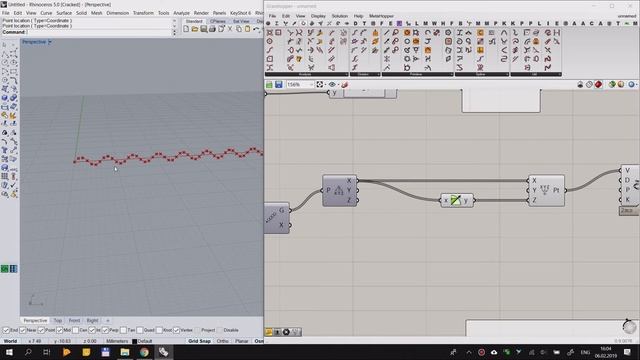The image size is (640, 360).
Task: Click Paste icon in Rhino Standard toolbar
Action: point(247,29)
